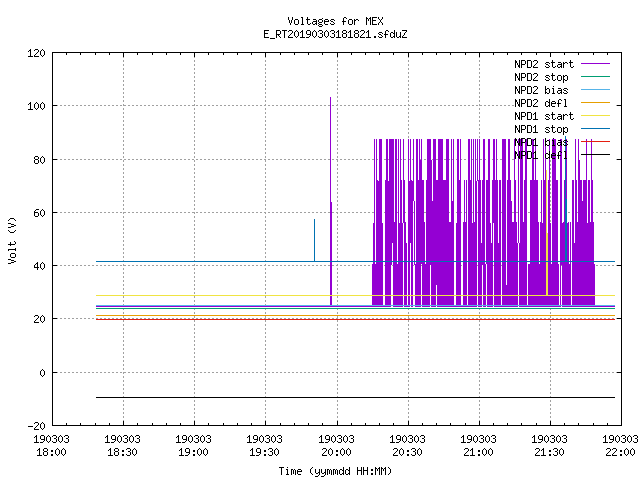640x480 pixels.
Task: Click the 'NPD2 stop' legend label
Action: point(541,77)
